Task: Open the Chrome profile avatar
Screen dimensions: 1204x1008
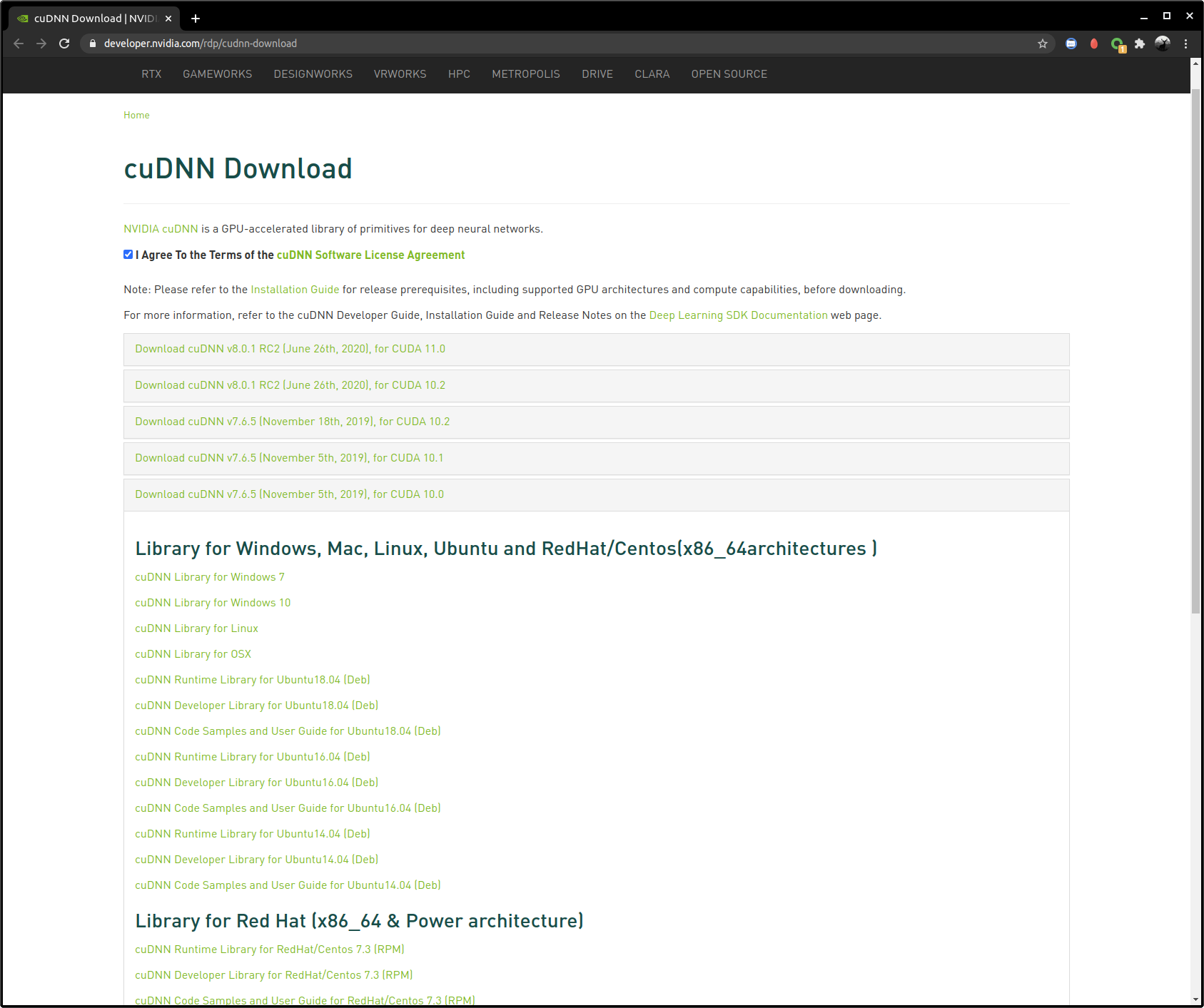Action: click(1163, 44)
